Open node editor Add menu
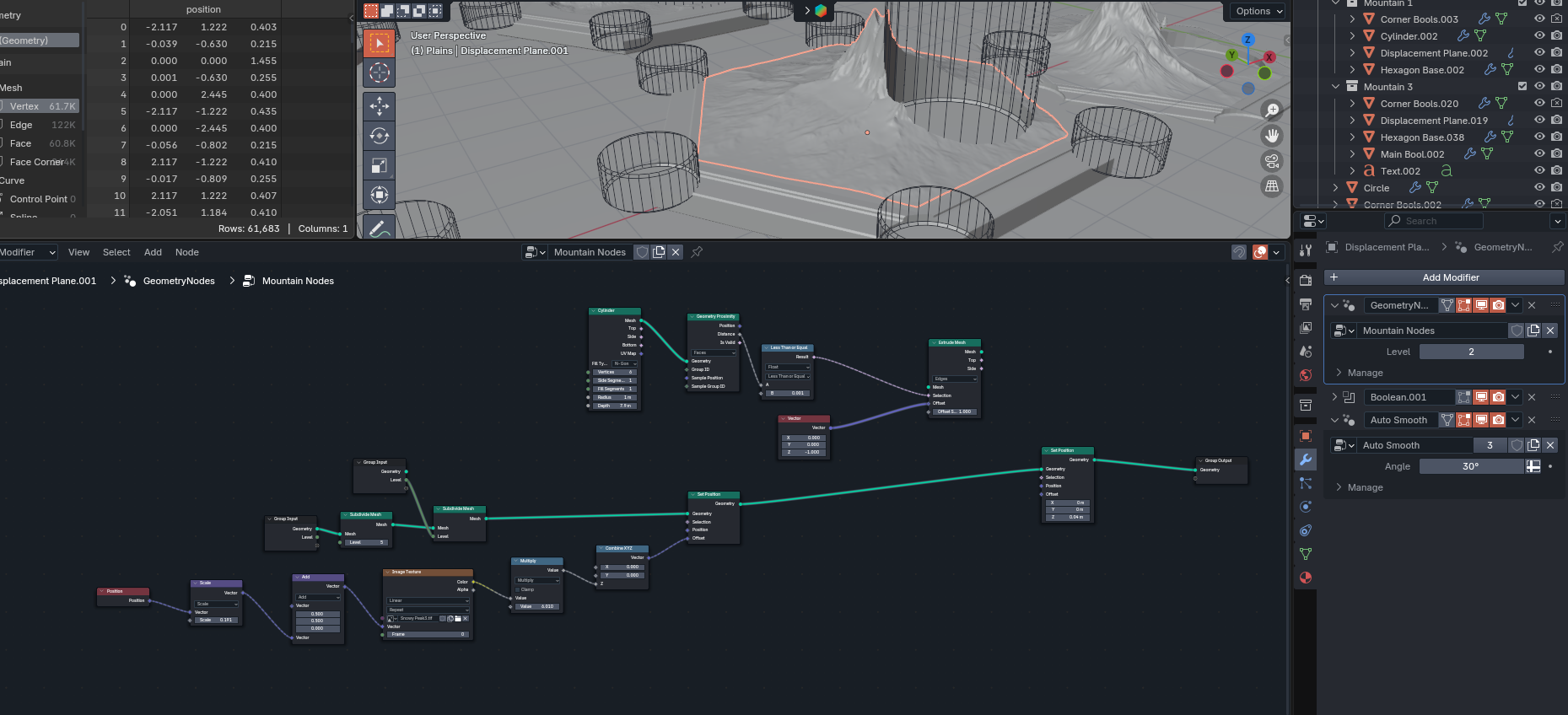 coord(153,252)
